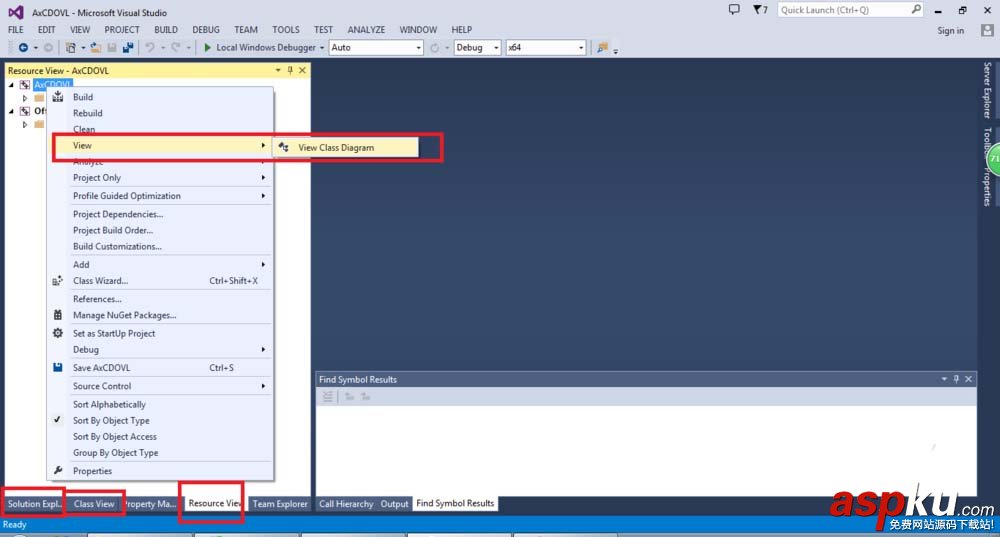
Task: Click the Save toolbar icon
Action: coord(112,48)
